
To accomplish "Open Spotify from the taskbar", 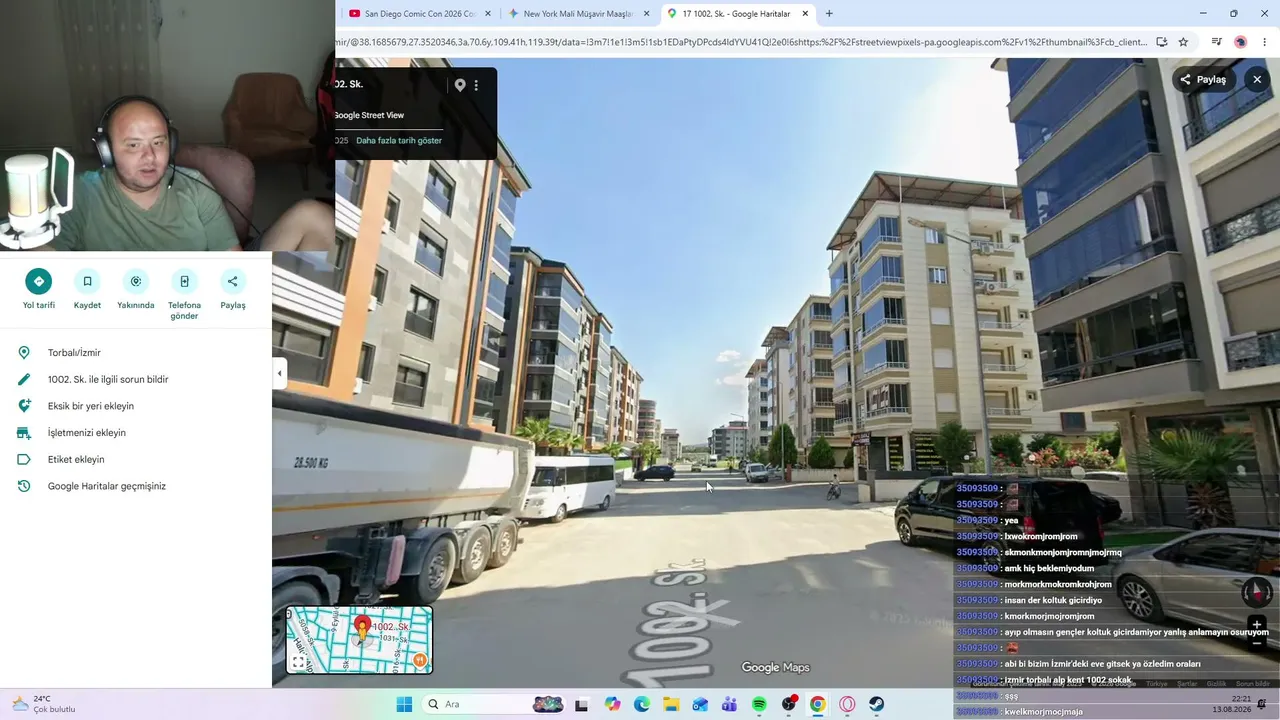I will pyautogui.click(x=759, y=704).
